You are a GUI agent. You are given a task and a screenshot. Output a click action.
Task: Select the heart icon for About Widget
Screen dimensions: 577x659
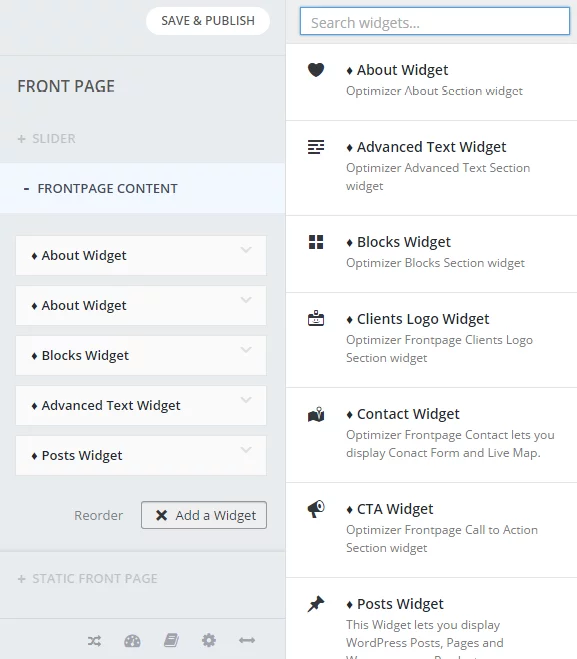pos(316,70)
